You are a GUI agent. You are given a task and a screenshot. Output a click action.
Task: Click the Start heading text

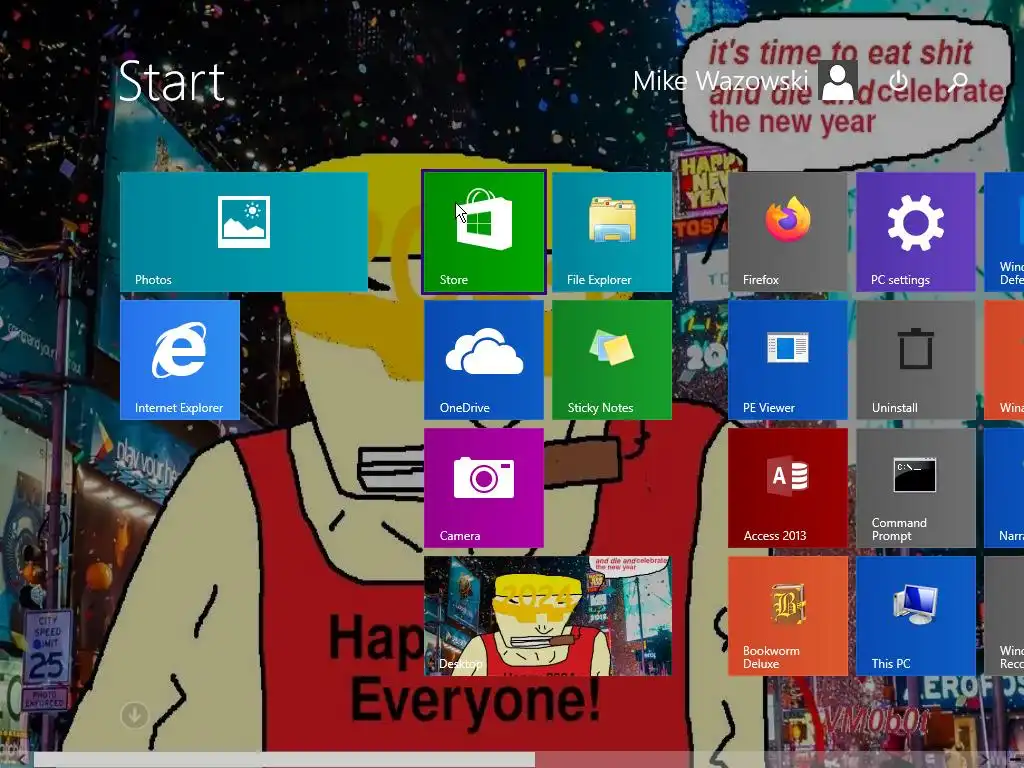tap(172, 81)
